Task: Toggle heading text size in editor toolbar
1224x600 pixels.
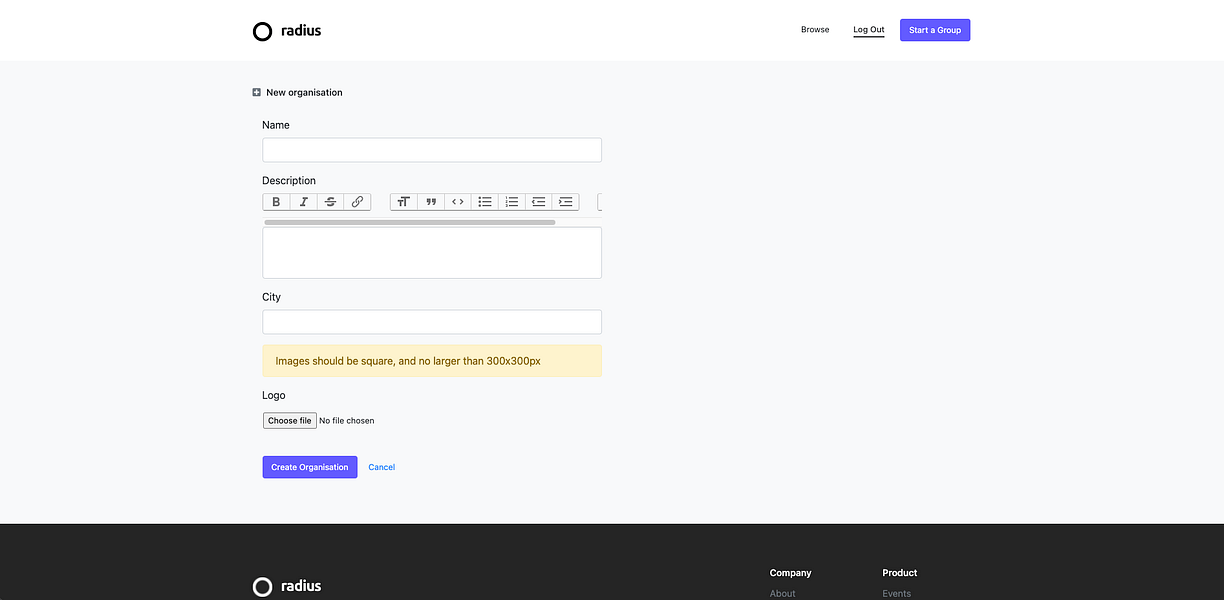Action: (404, 202)
